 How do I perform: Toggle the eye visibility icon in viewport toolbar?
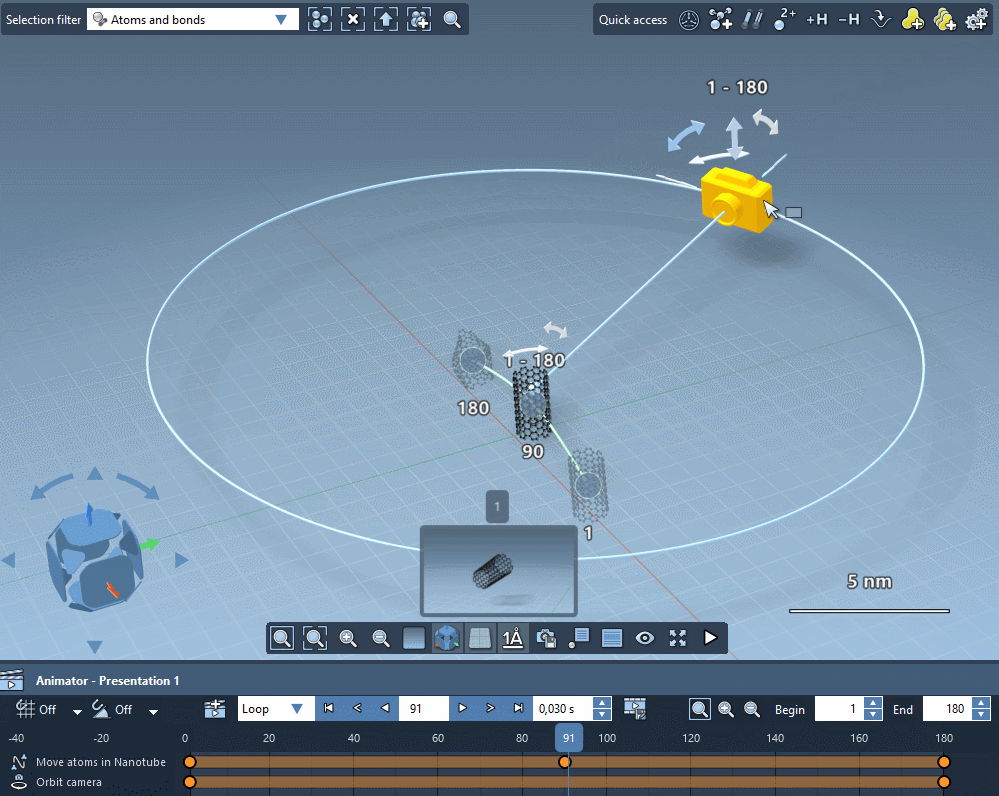pos(645,637)
